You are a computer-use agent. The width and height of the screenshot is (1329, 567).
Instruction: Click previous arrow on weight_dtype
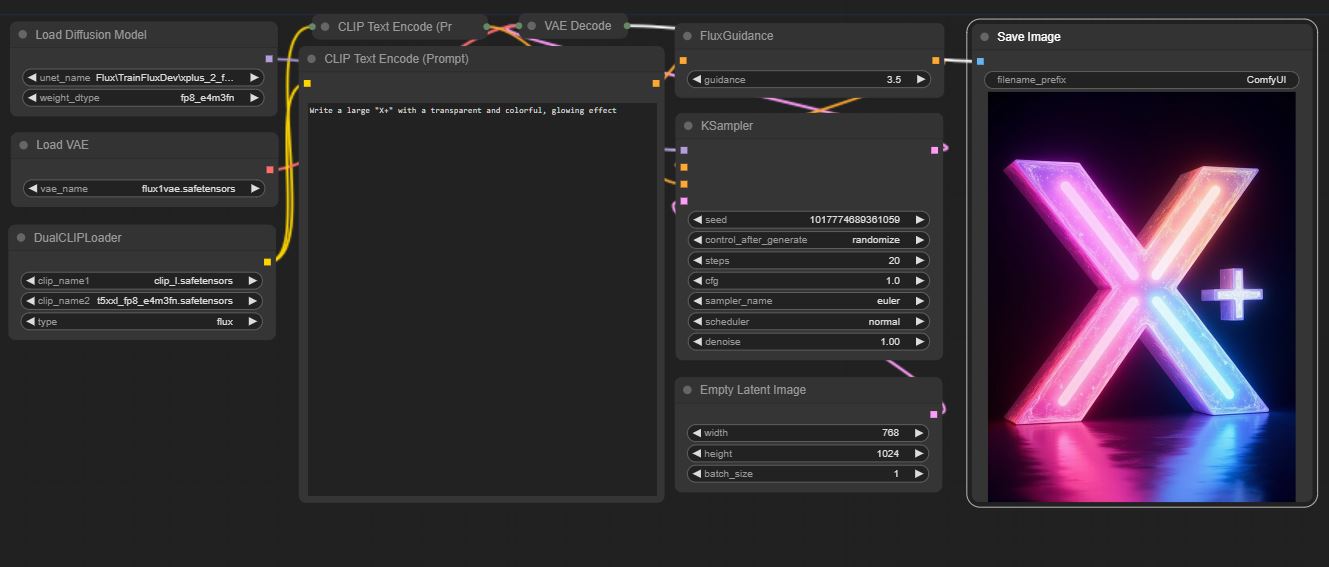(31, 98)
